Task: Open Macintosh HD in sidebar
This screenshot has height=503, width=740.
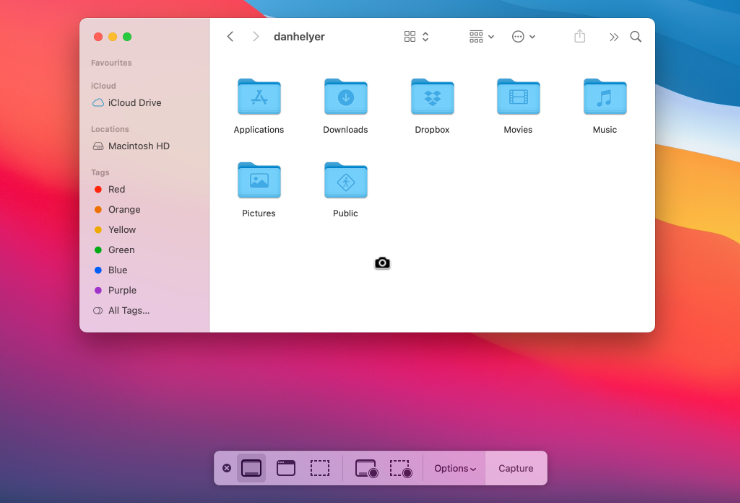Action: click(x=131, y=146)
